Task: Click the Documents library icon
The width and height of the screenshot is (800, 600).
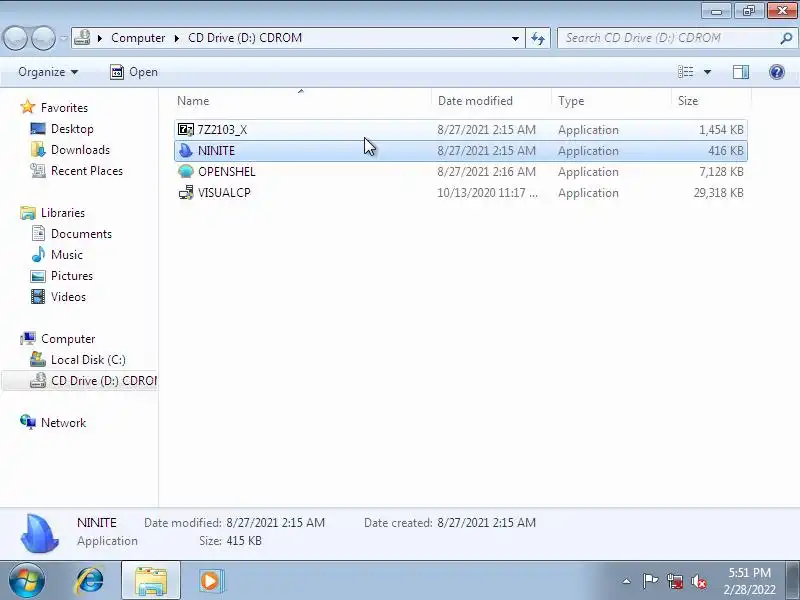Action: point(38,233)
